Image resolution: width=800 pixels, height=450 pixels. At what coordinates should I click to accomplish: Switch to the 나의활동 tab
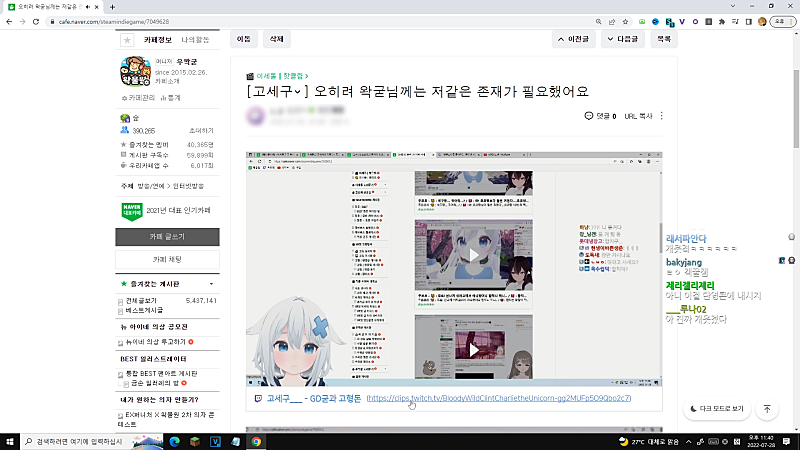195,40
